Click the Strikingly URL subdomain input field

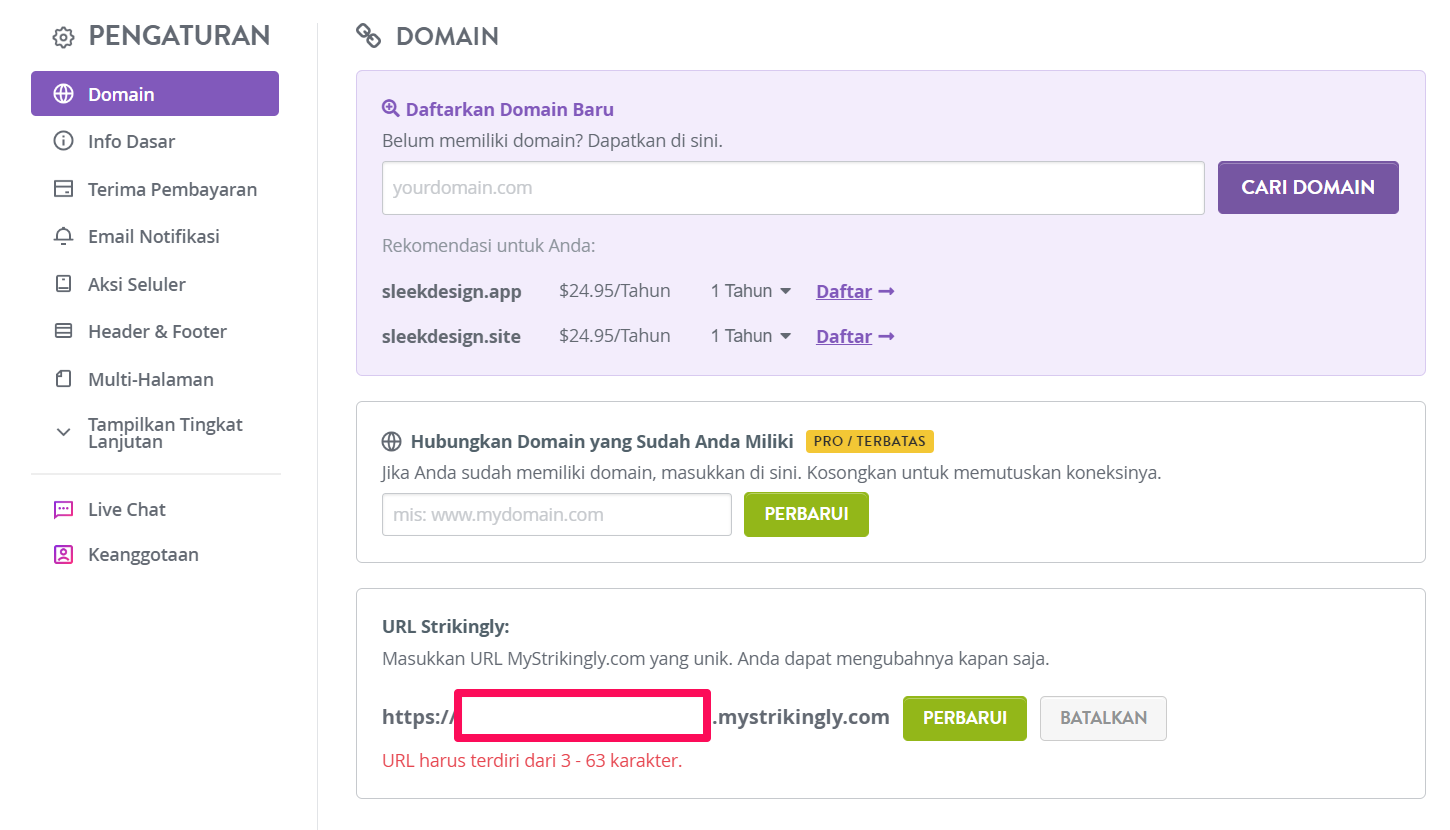click(x=583, y=716)
